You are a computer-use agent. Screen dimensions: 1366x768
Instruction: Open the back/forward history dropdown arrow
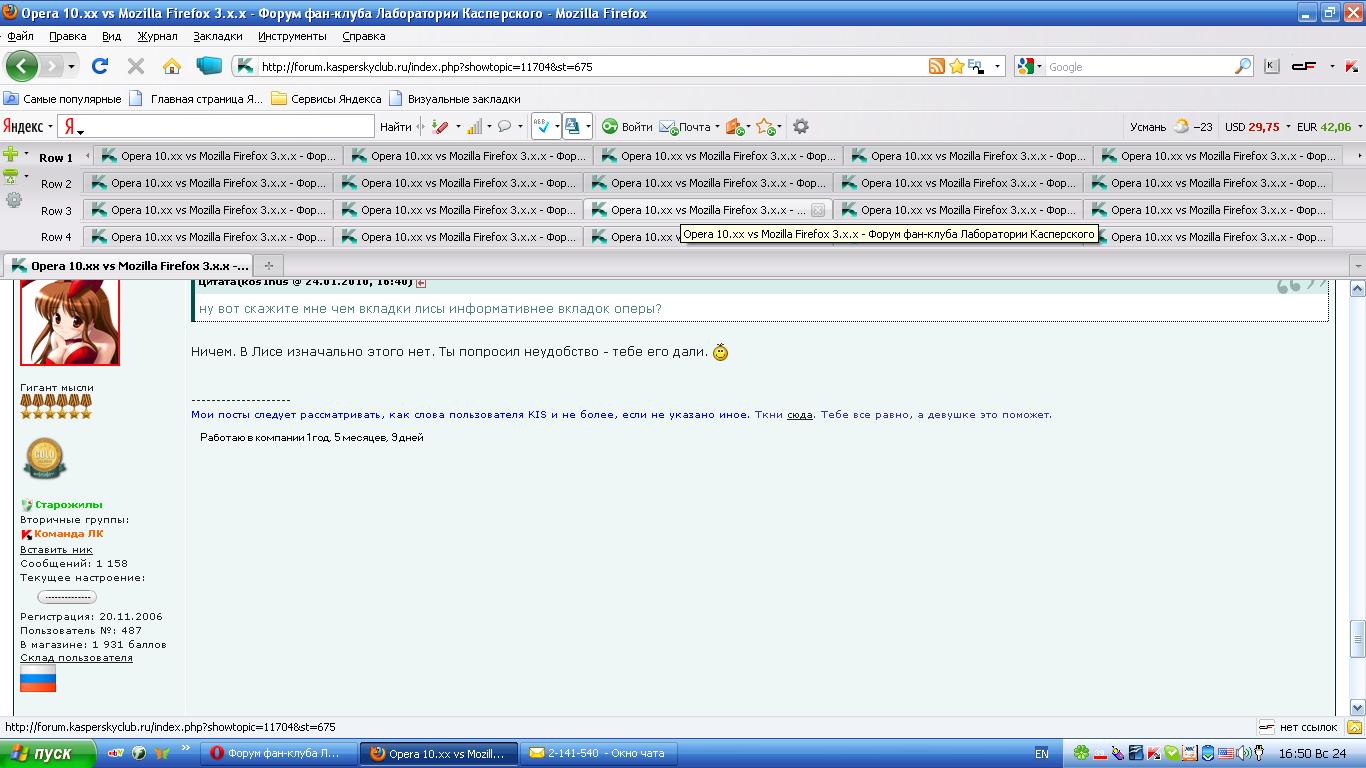(x=71, y=67)
